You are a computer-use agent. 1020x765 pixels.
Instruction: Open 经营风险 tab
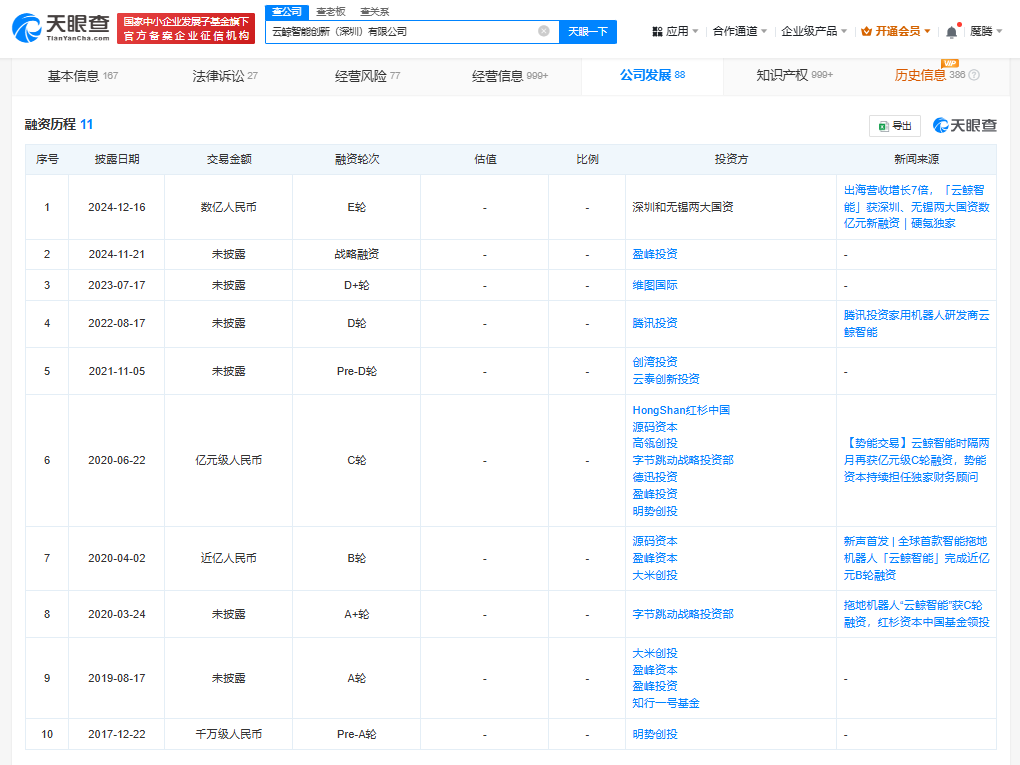click(x=368, y=76)
